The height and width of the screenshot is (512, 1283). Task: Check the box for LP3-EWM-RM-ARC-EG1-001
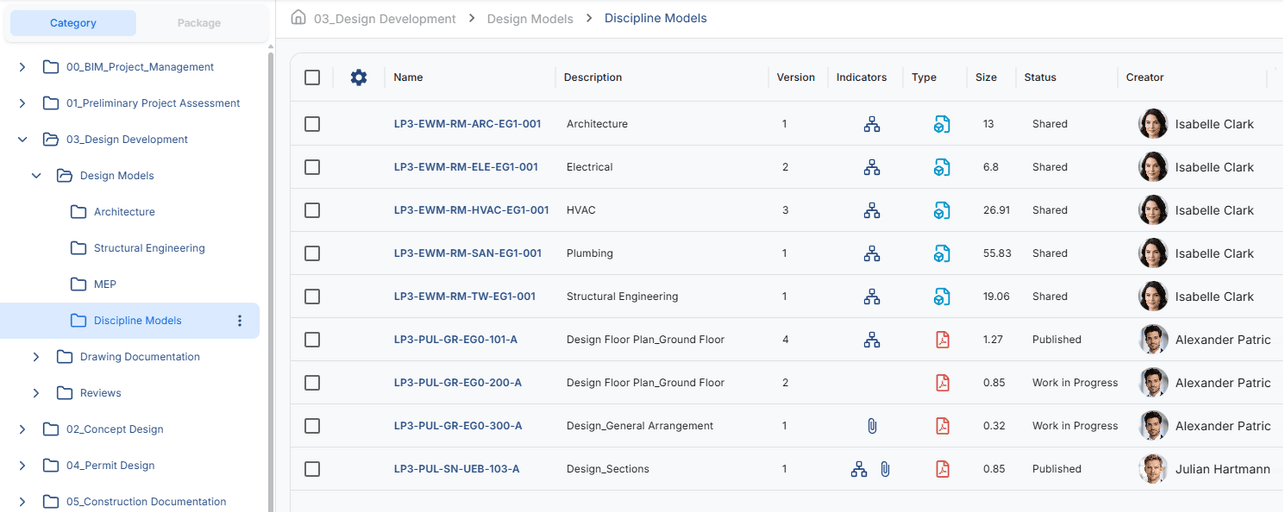click(x=312, y=124)
